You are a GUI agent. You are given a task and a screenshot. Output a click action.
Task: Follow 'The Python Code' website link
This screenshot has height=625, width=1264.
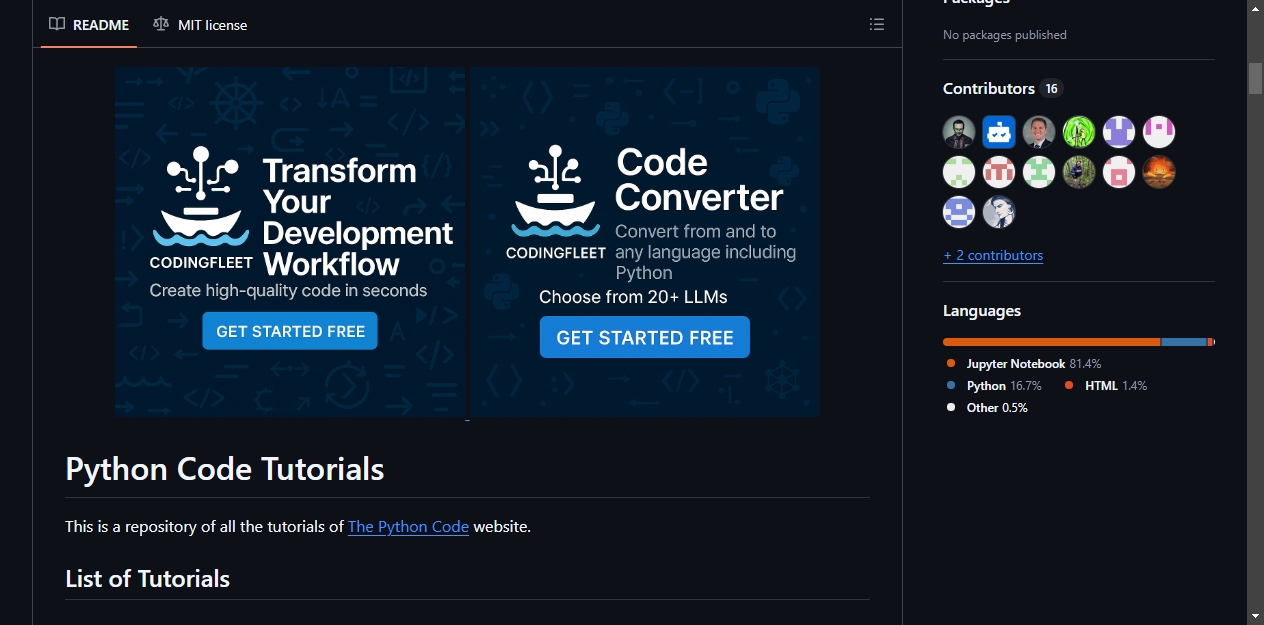(x=408, y=526)
